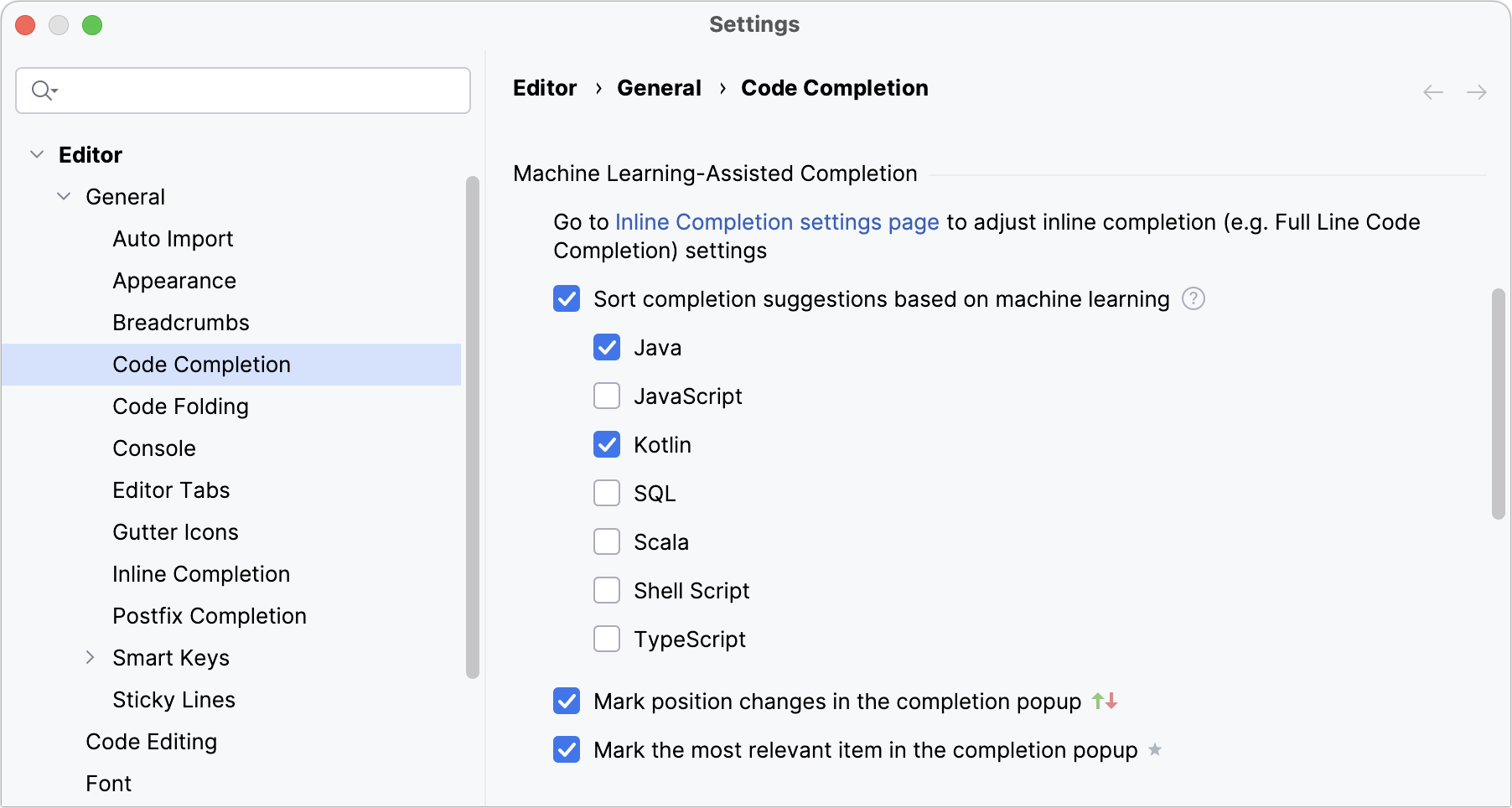Viewport: 1512px width, 808px height.
Task: Open the Sticky Lines settings
Action: pos(173,699)
